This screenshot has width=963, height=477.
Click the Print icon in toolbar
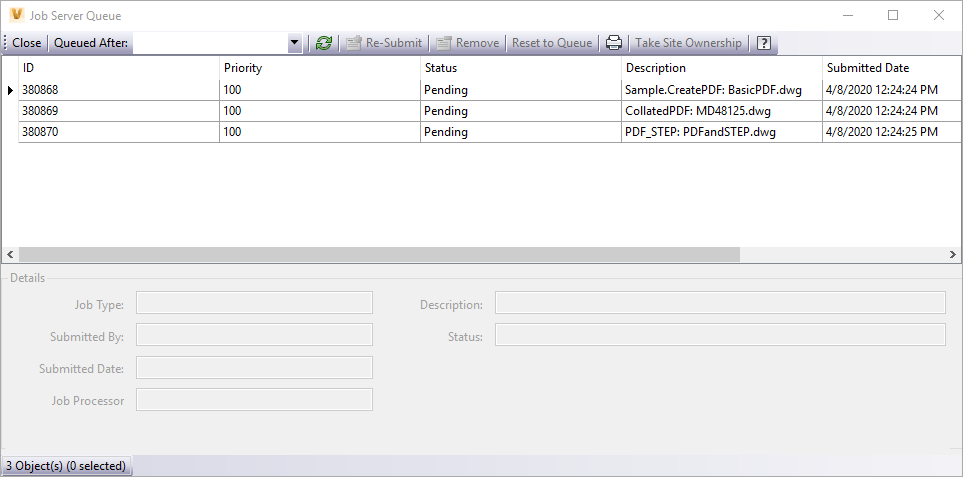tap(614, 43)
